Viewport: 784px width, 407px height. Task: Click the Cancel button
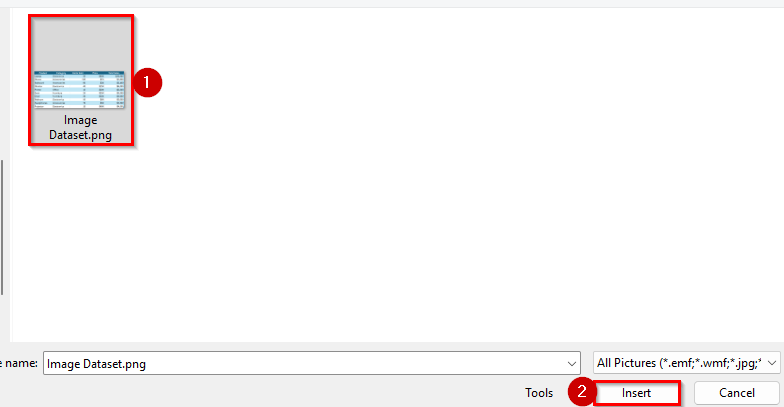pyautogui.click(x=736, y=393)
